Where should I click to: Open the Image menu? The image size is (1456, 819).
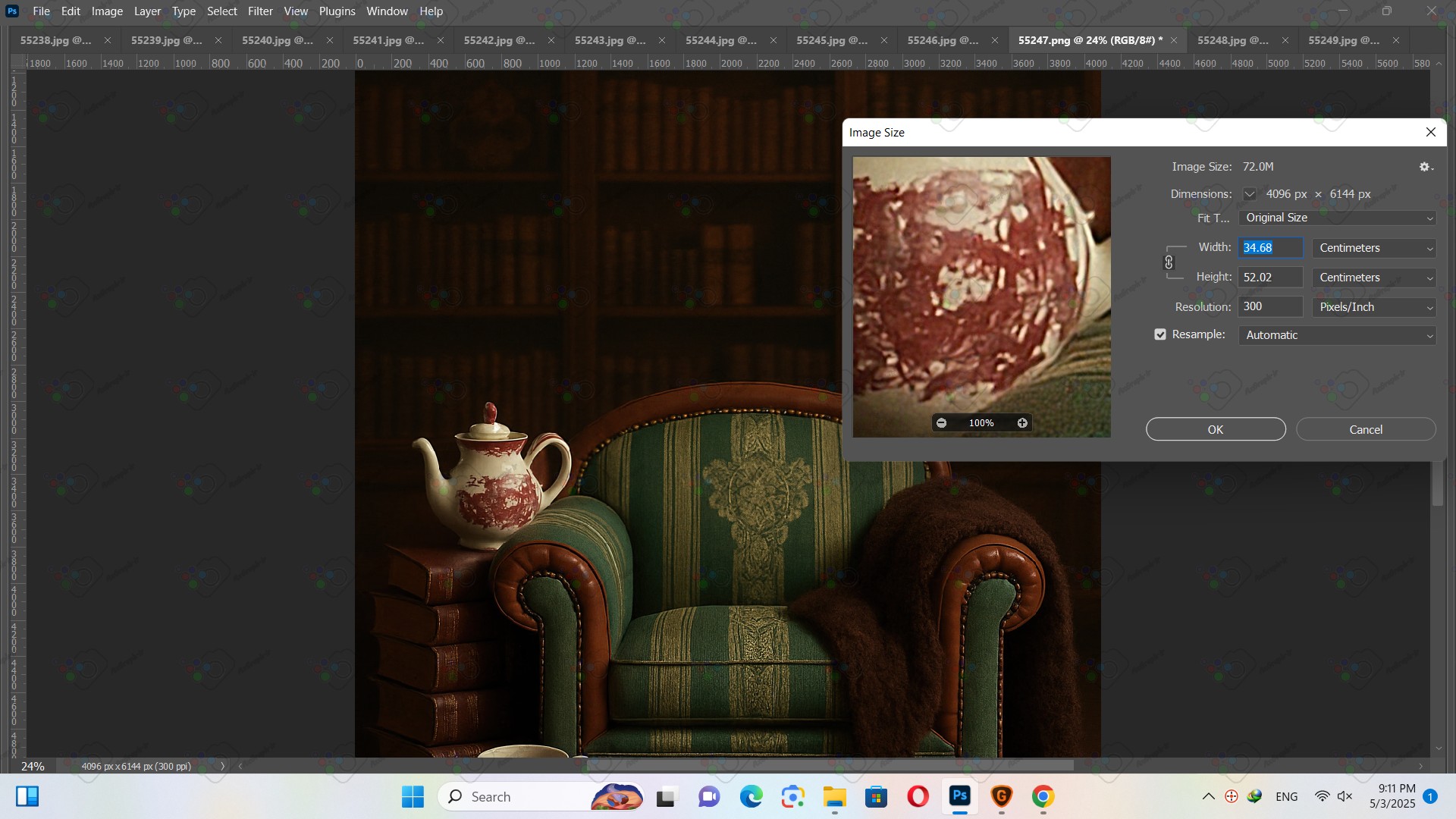[107, 11]
